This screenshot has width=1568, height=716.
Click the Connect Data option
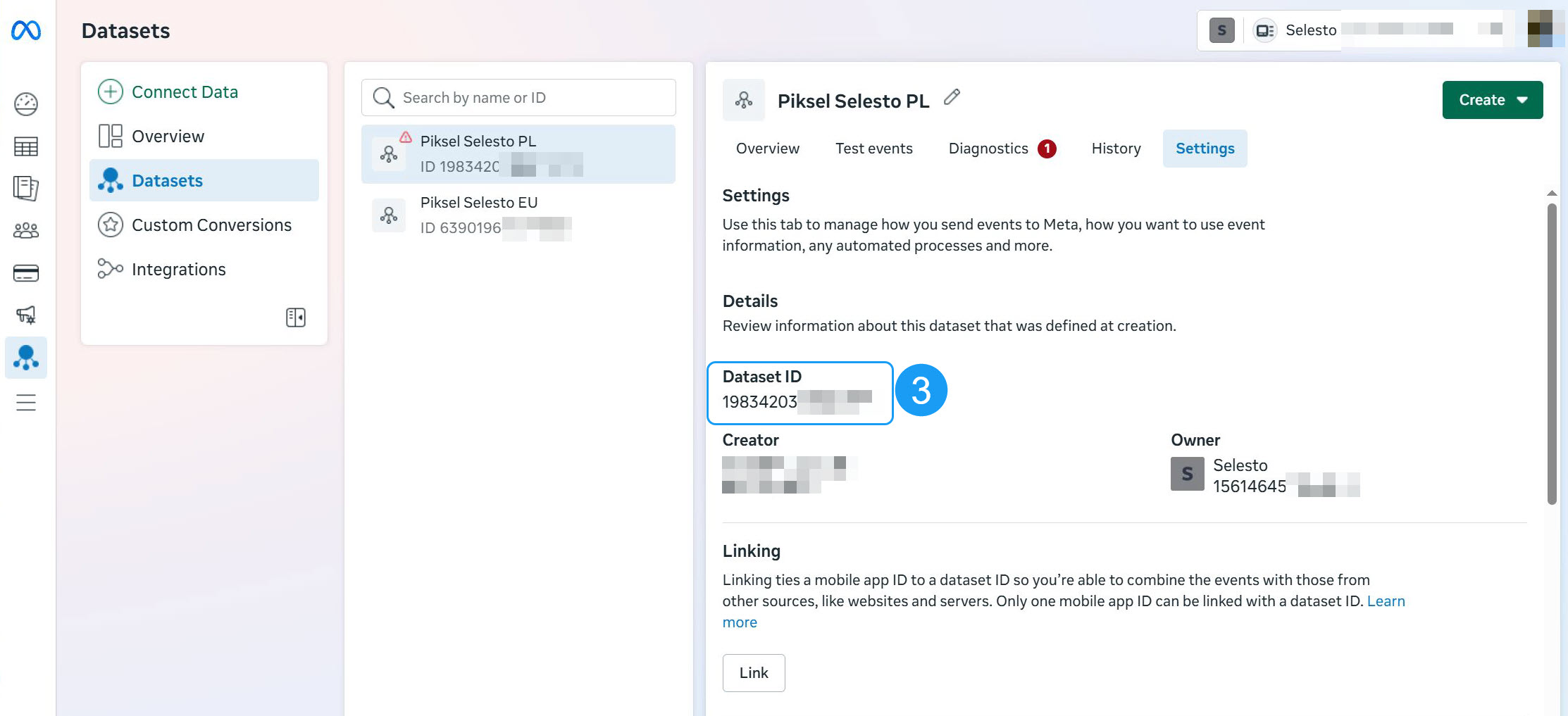(185, 92)
